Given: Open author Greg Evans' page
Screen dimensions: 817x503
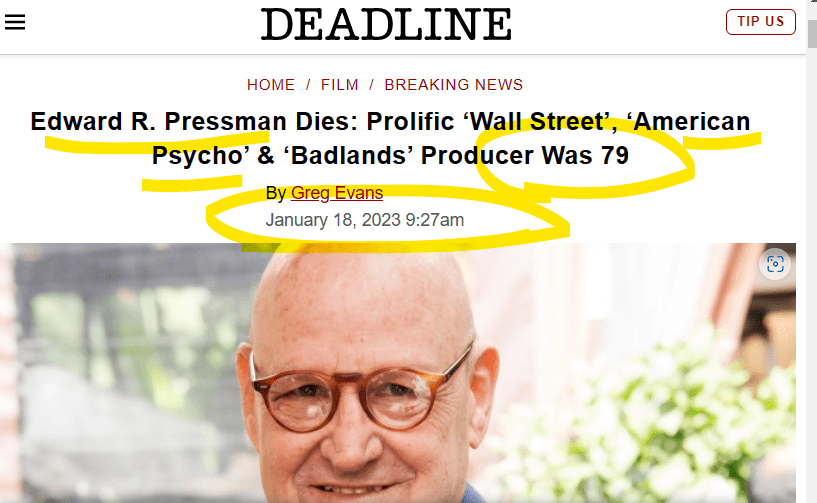Looking at the screenshot, I should 337,193.
